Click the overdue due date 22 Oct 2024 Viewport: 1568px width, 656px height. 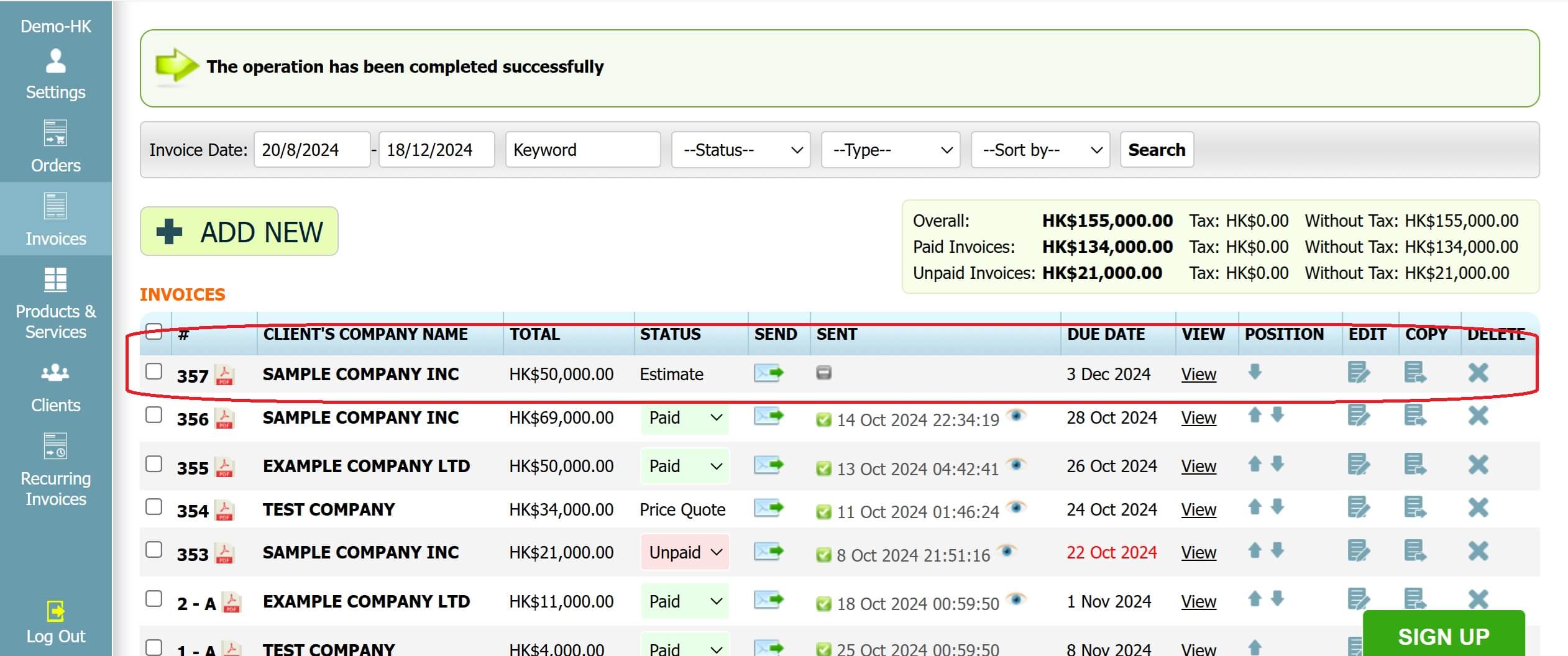pos(1111,552)
